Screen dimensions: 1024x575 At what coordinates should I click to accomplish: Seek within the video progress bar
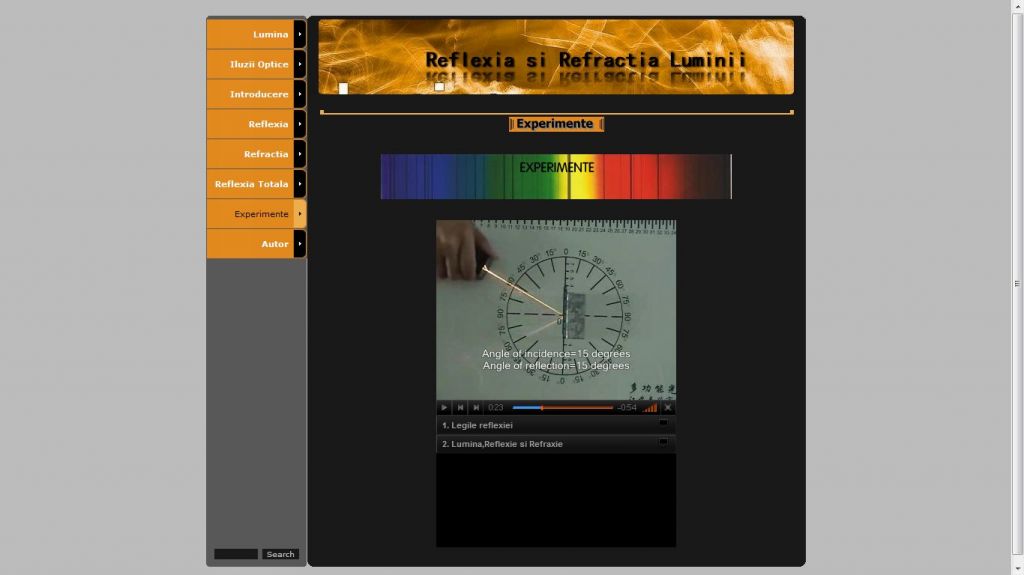tap(562, 408)
